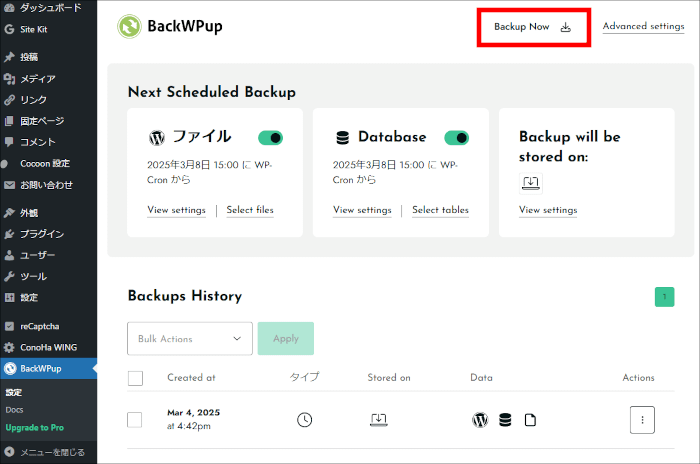Click the Backup Now button

pos(533,27)
